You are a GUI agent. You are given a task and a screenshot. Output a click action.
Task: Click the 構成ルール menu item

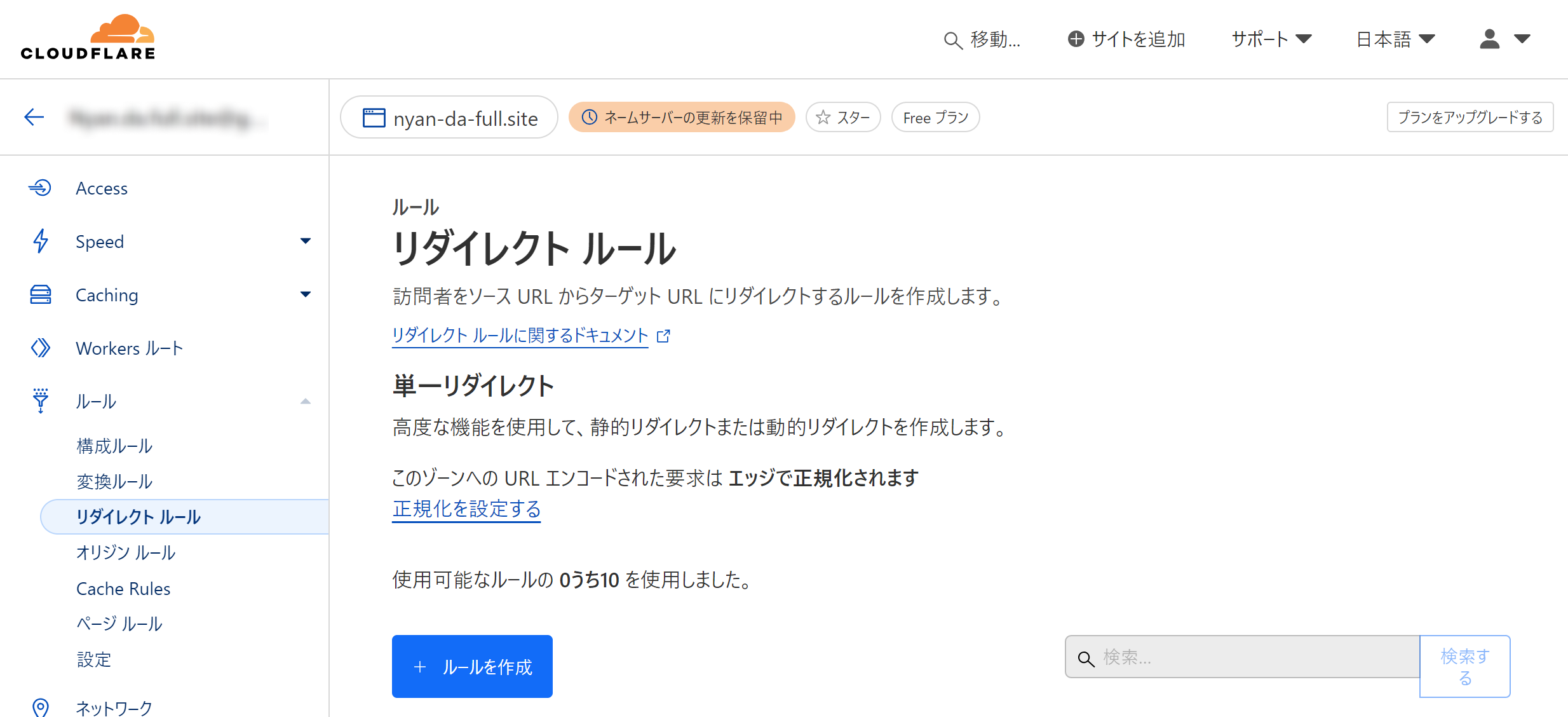(x=113, y=446)
